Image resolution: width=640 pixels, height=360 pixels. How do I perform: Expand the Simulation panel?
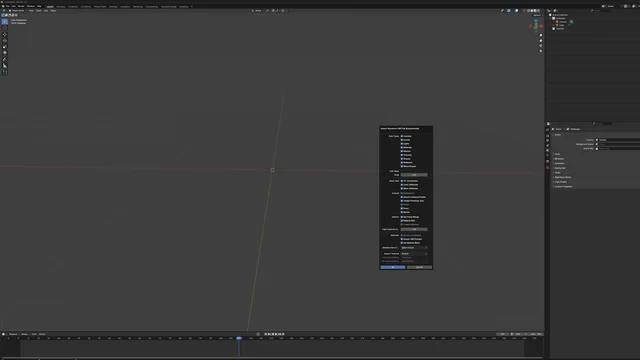pyautogui.click(x=559, y=163)
